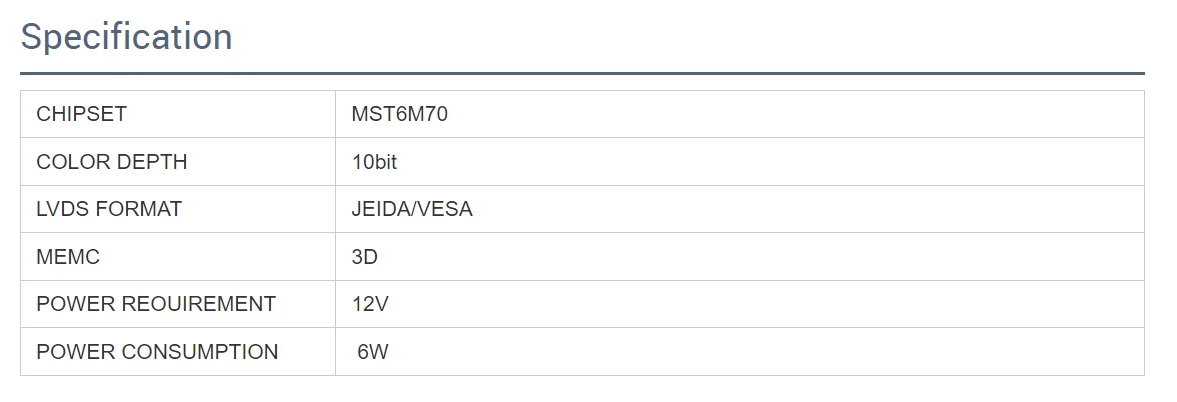Click the word DEPTH in second row
1177x402 pixels.
pos(152,162)
